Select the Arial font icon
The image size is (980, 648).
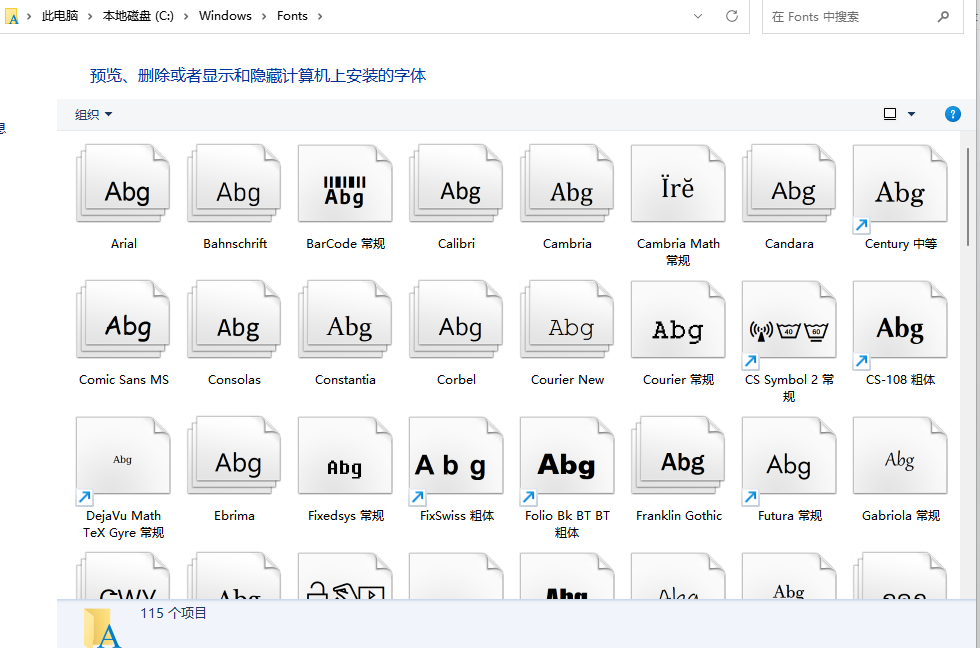click(123, 184)
